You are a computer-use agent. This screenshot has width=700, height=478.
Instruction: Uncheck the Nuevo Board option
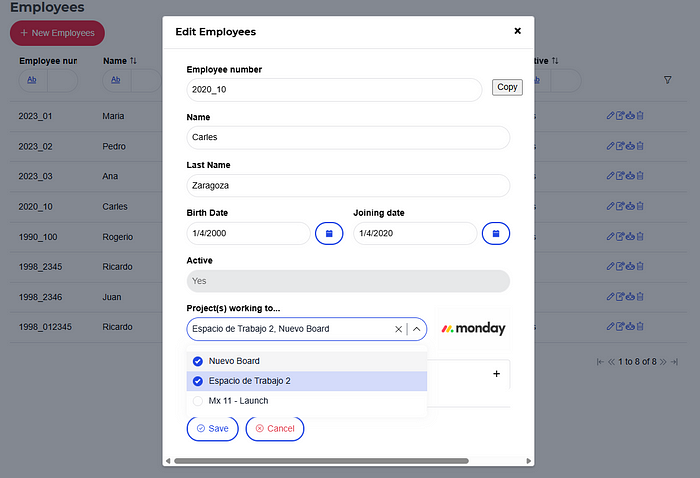pyautogui.click(x=197, y=361)
